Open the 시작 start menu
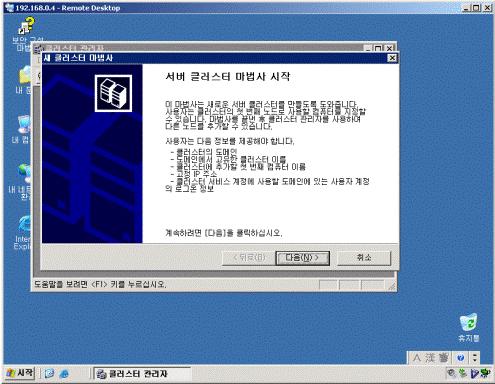 pyautogui.click(x=20, y=373)
